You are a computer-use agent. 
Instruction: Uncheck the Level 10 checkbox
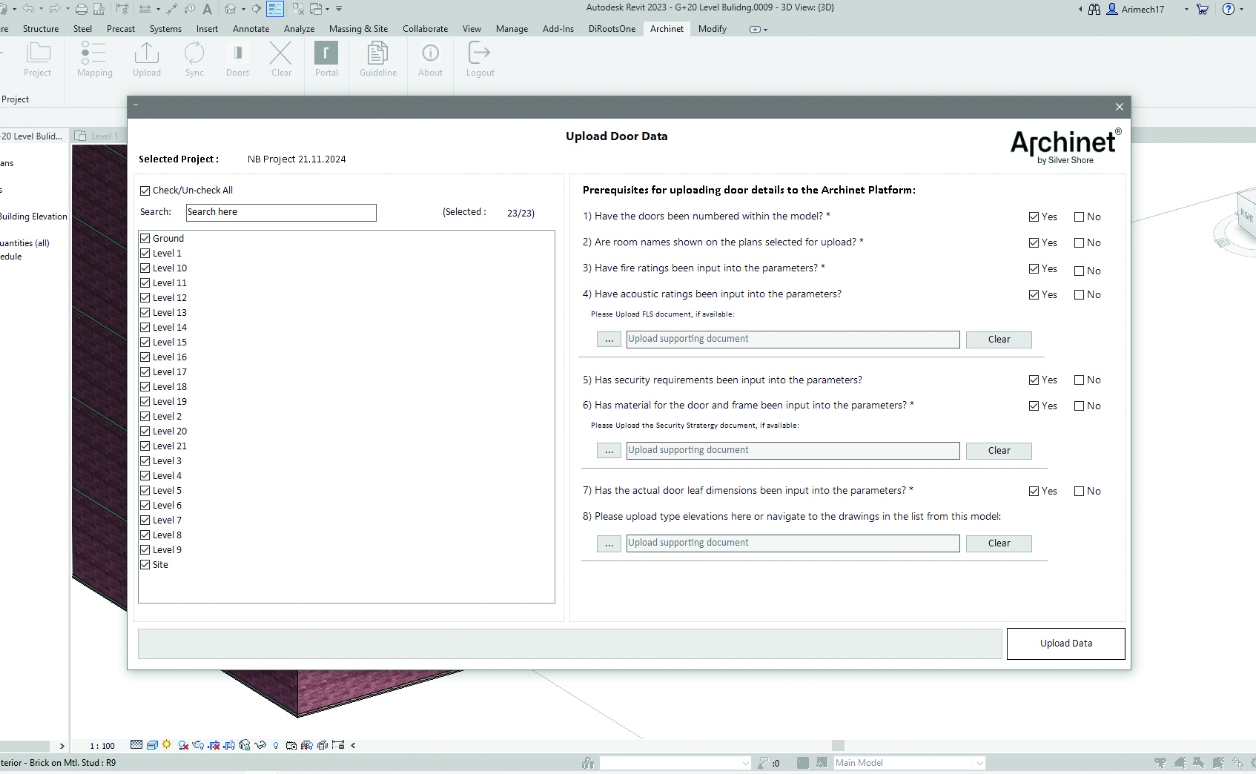point(146,268)
